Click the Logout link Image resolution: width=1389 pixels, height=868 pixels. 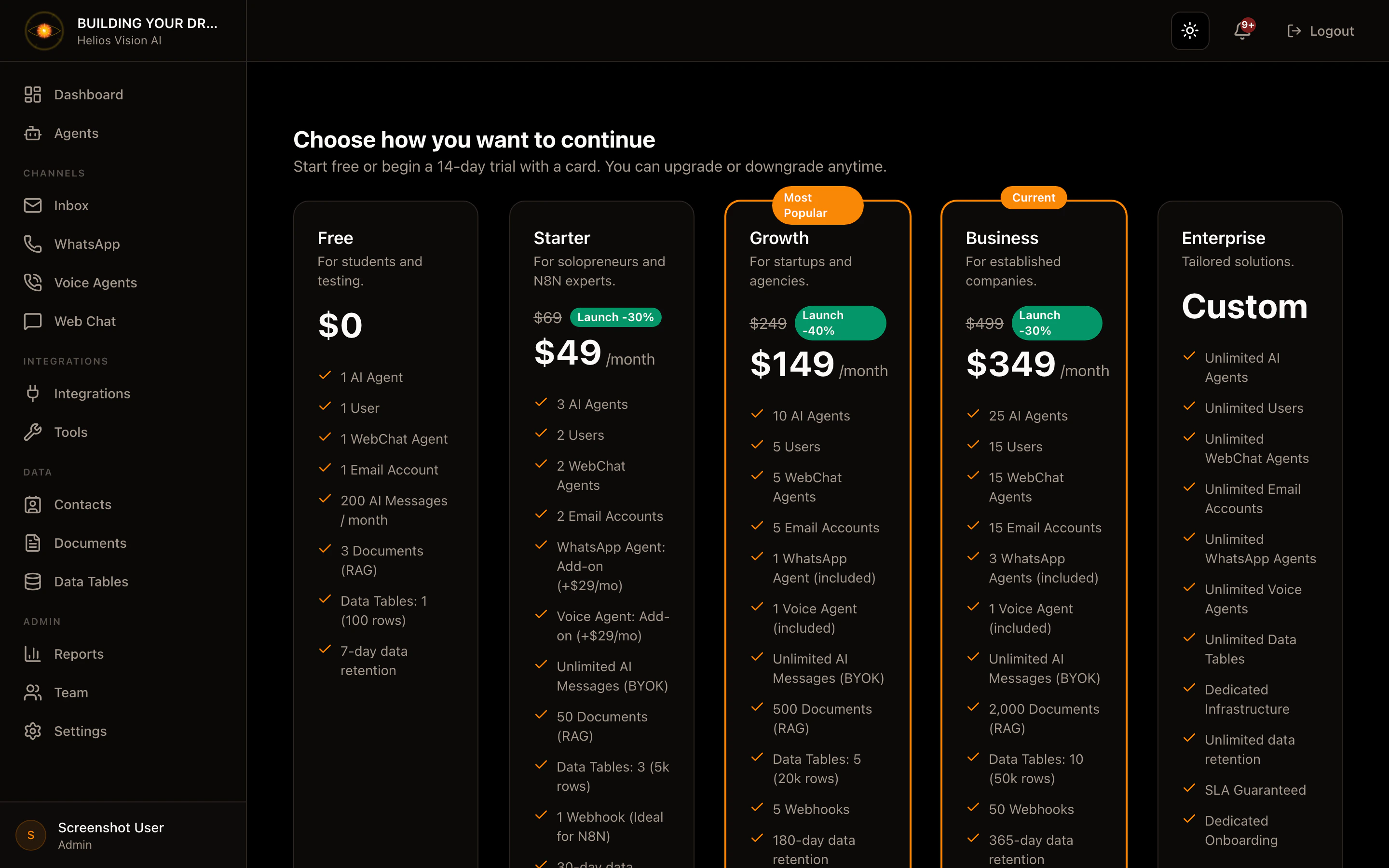click(1320, 30)
